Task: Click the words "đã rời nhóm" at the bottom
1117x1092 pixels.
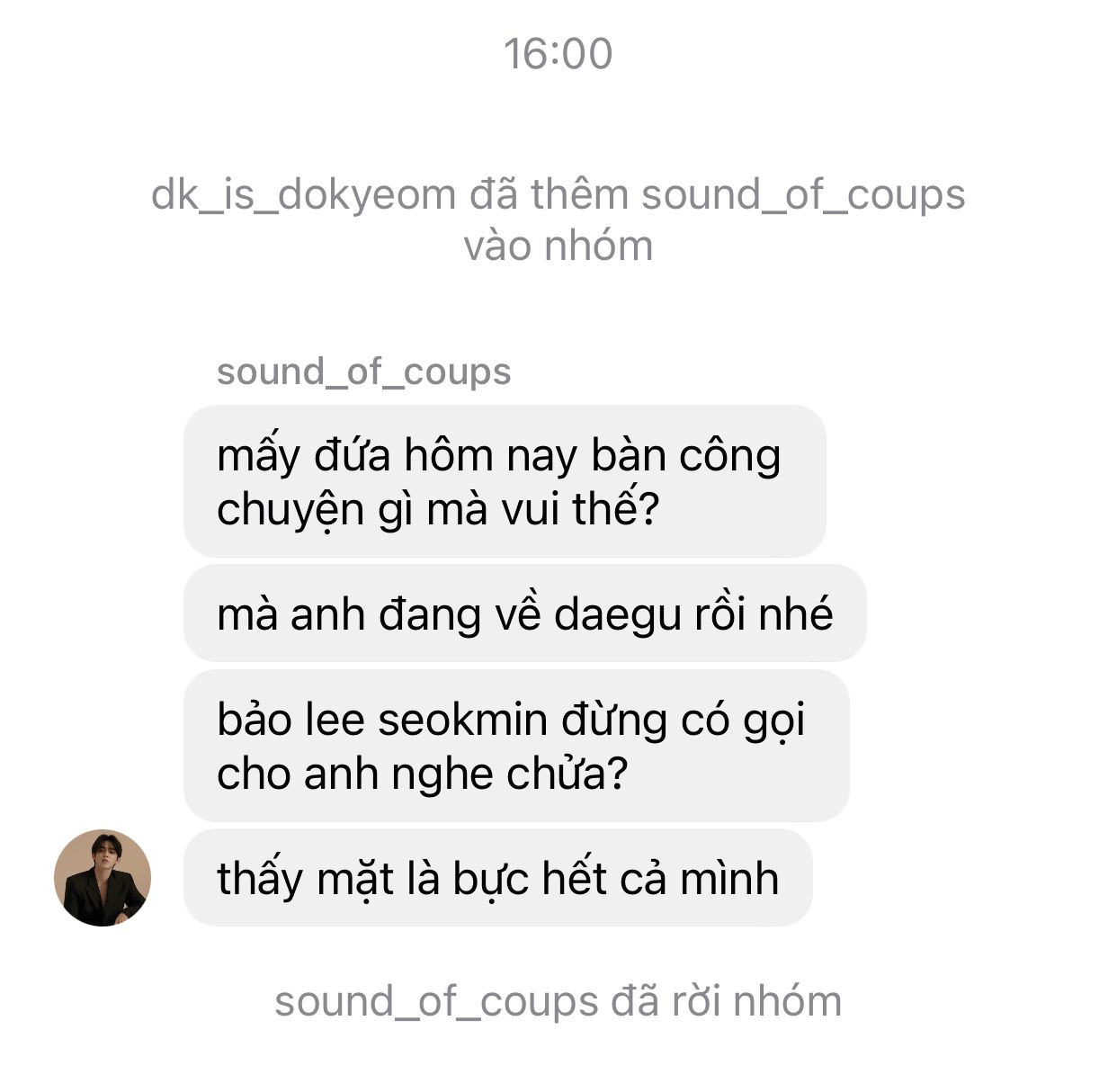Action: click(x=727, y=1001)
